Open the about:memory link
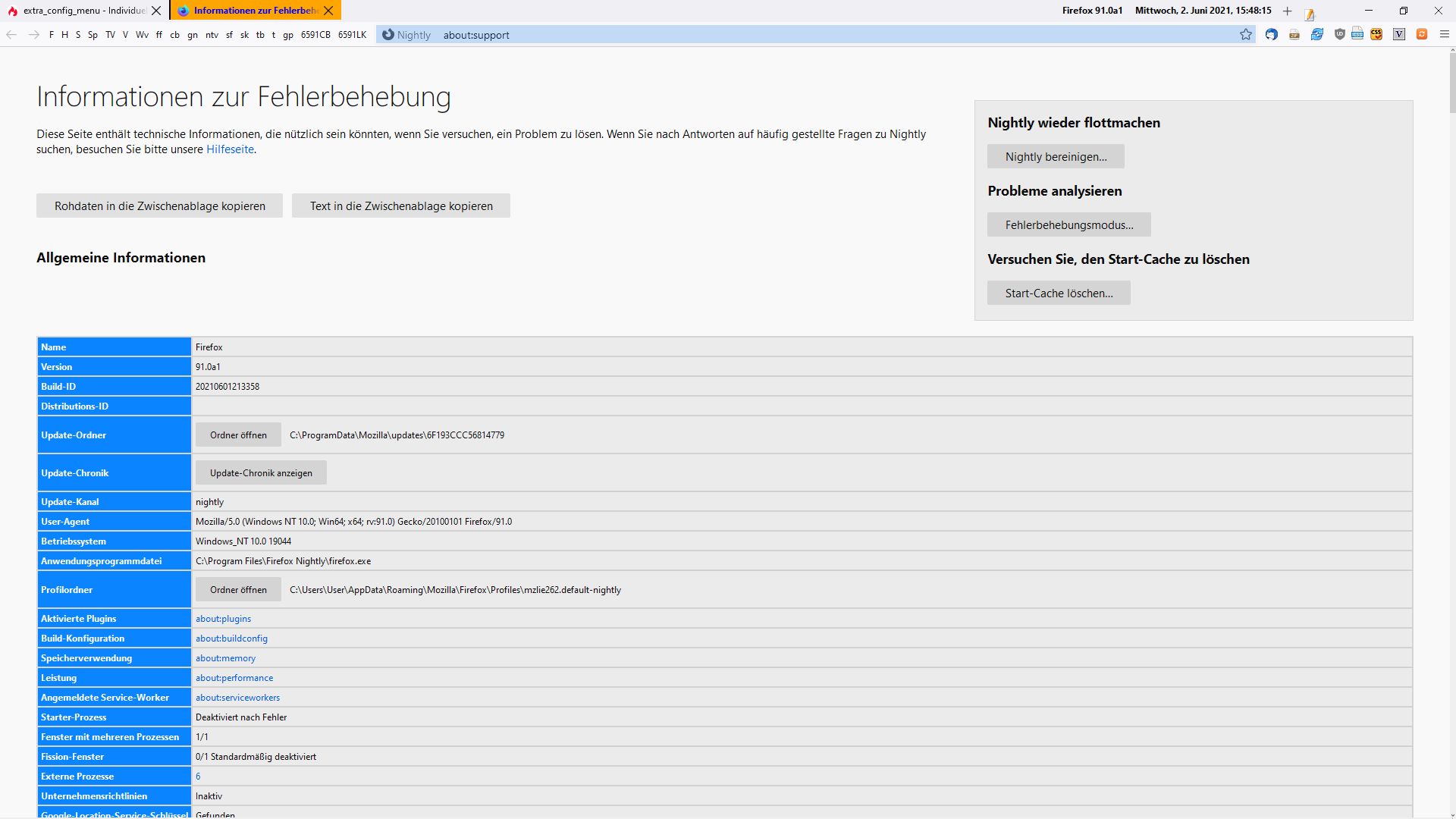 [x=225, y=658]
